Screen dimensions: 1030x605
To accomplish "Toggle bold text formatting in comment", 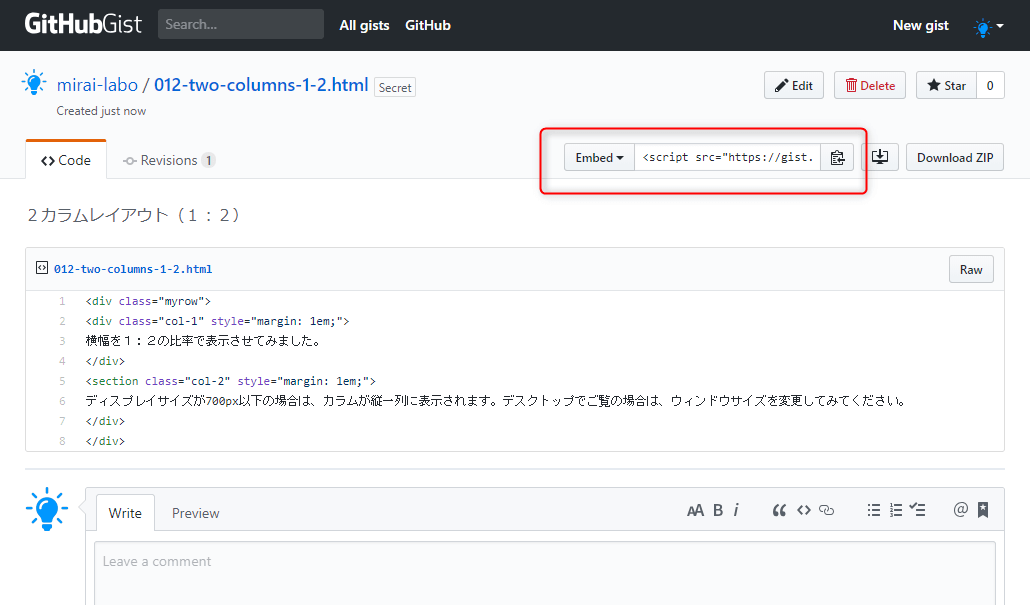I will point(718,510).
